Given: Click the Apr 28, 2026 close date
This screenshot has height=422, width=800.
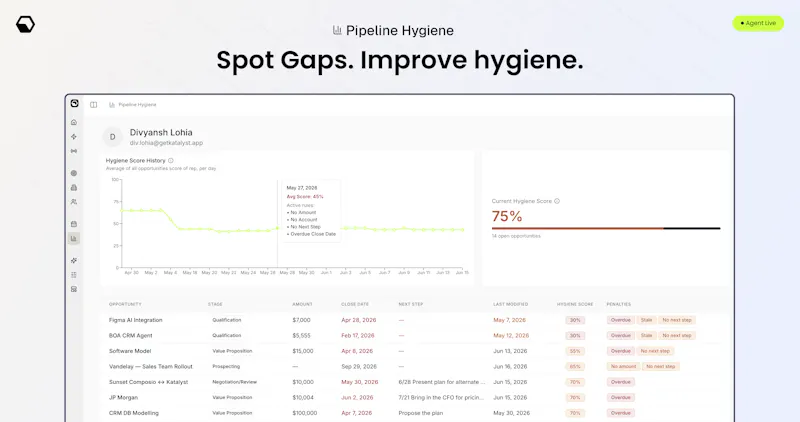Looking at the screenshot, I should 359,320.
